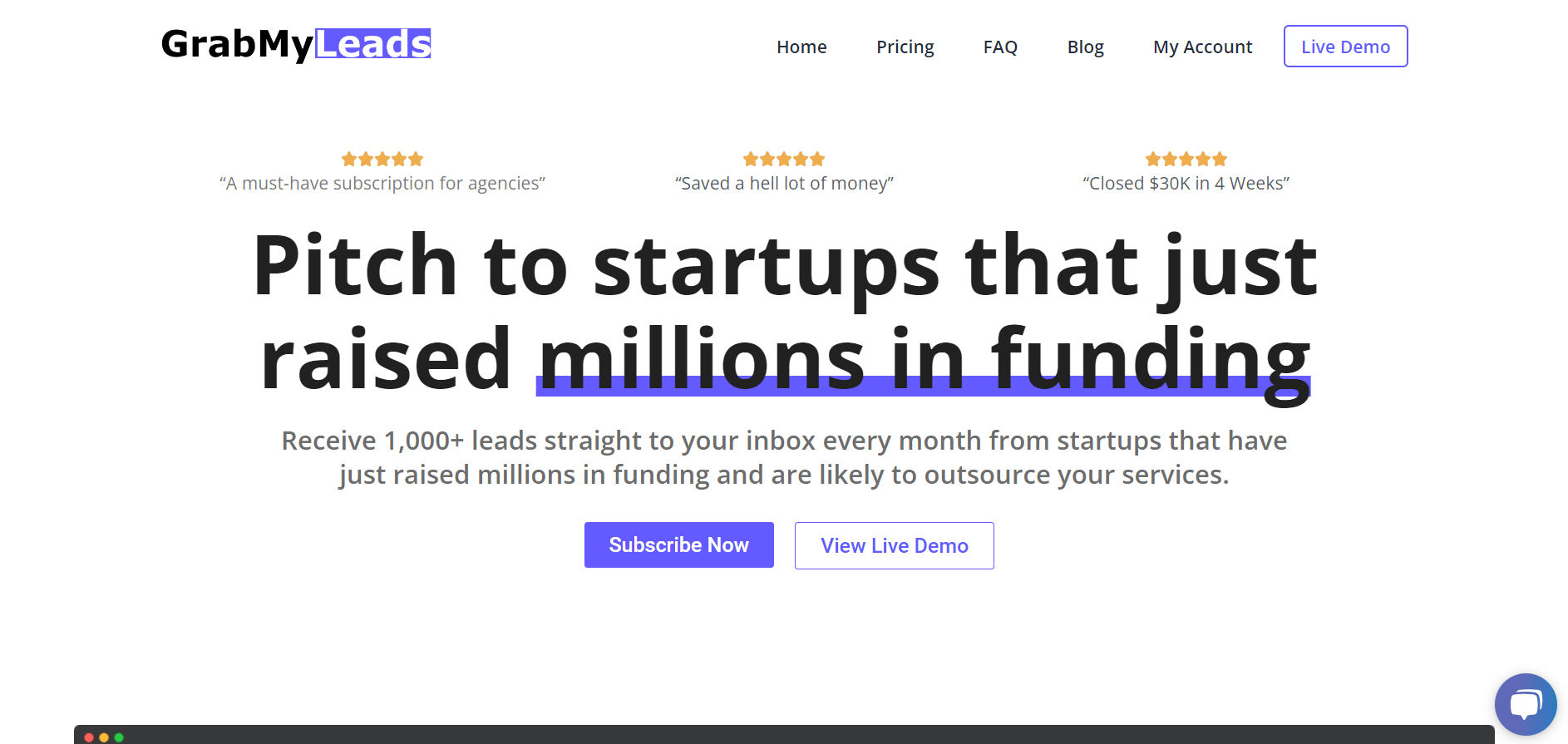Screen dimensions: 1568x744
Task: Click the stars above "Closed $30K in 4 Weeks"
Action: tap(1186, 159)
